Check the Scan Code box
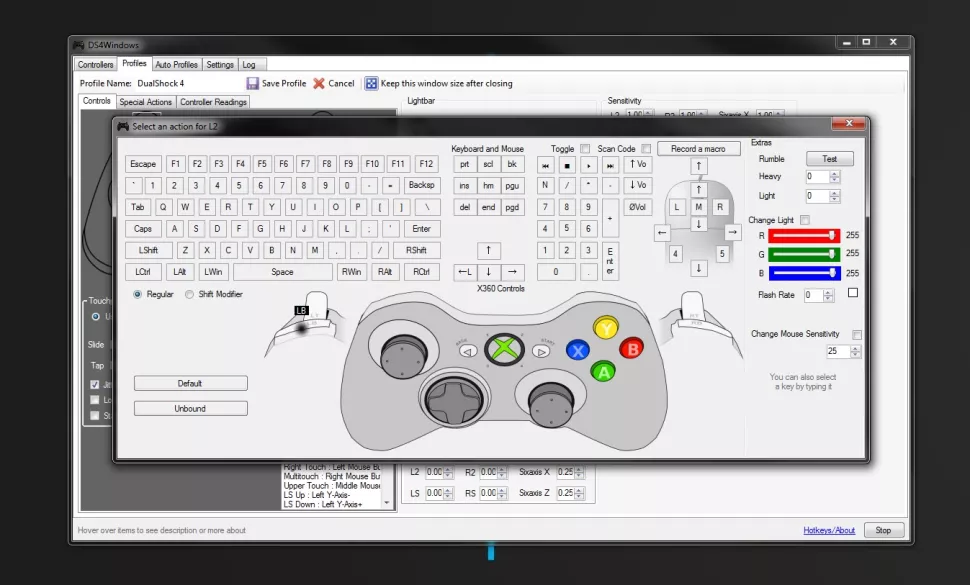This screenshot has height=585, width=970. click(x=646, y=149)
